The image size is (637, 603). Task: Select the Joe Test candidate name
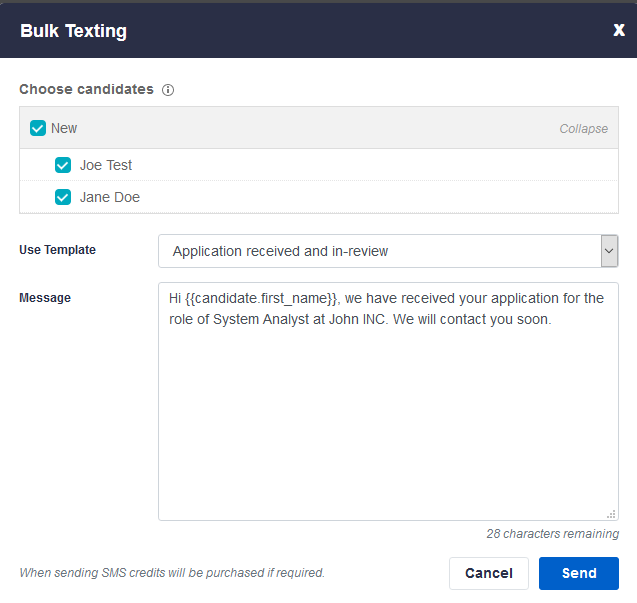106,165
